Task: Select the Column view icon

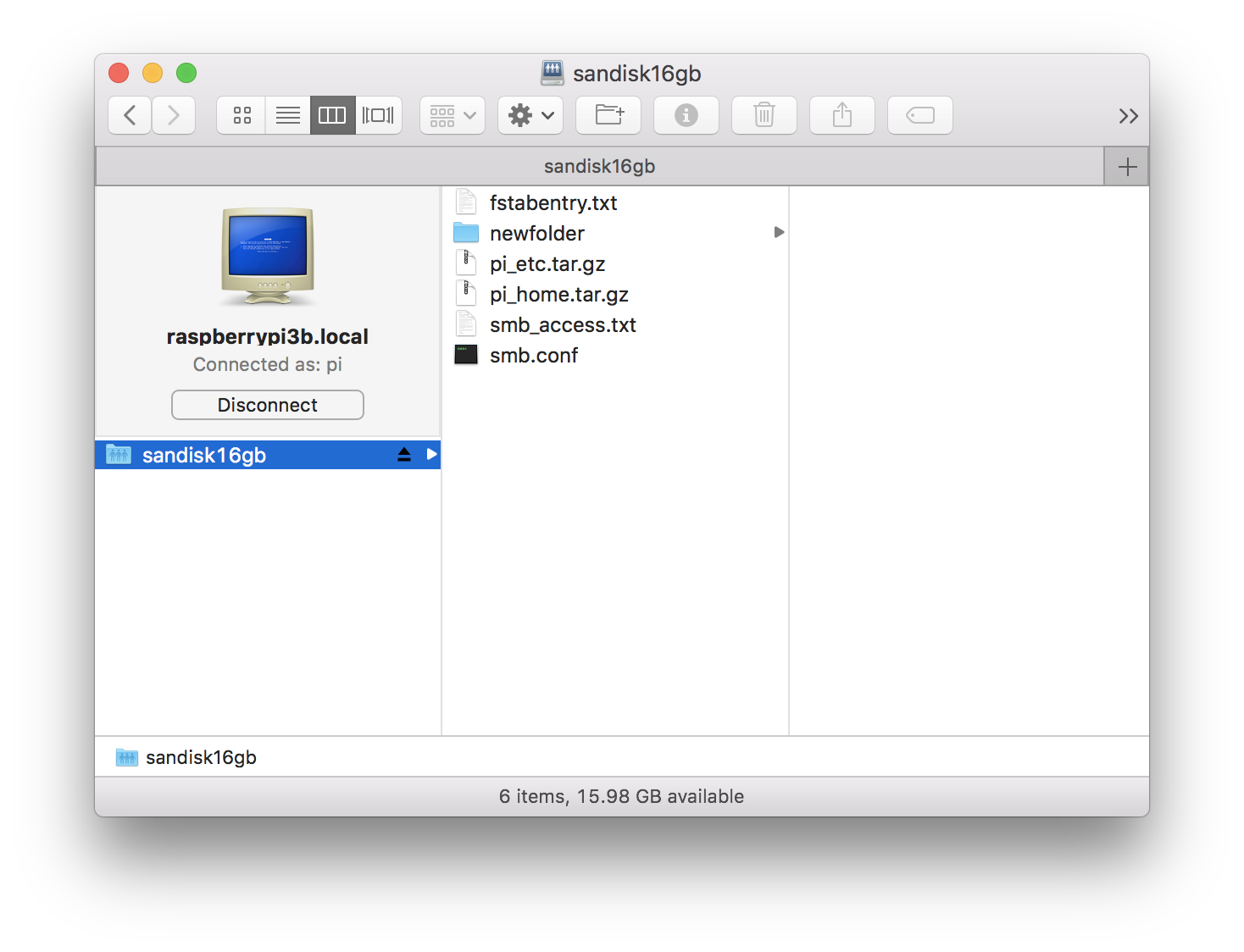Action: click(332, 115)
